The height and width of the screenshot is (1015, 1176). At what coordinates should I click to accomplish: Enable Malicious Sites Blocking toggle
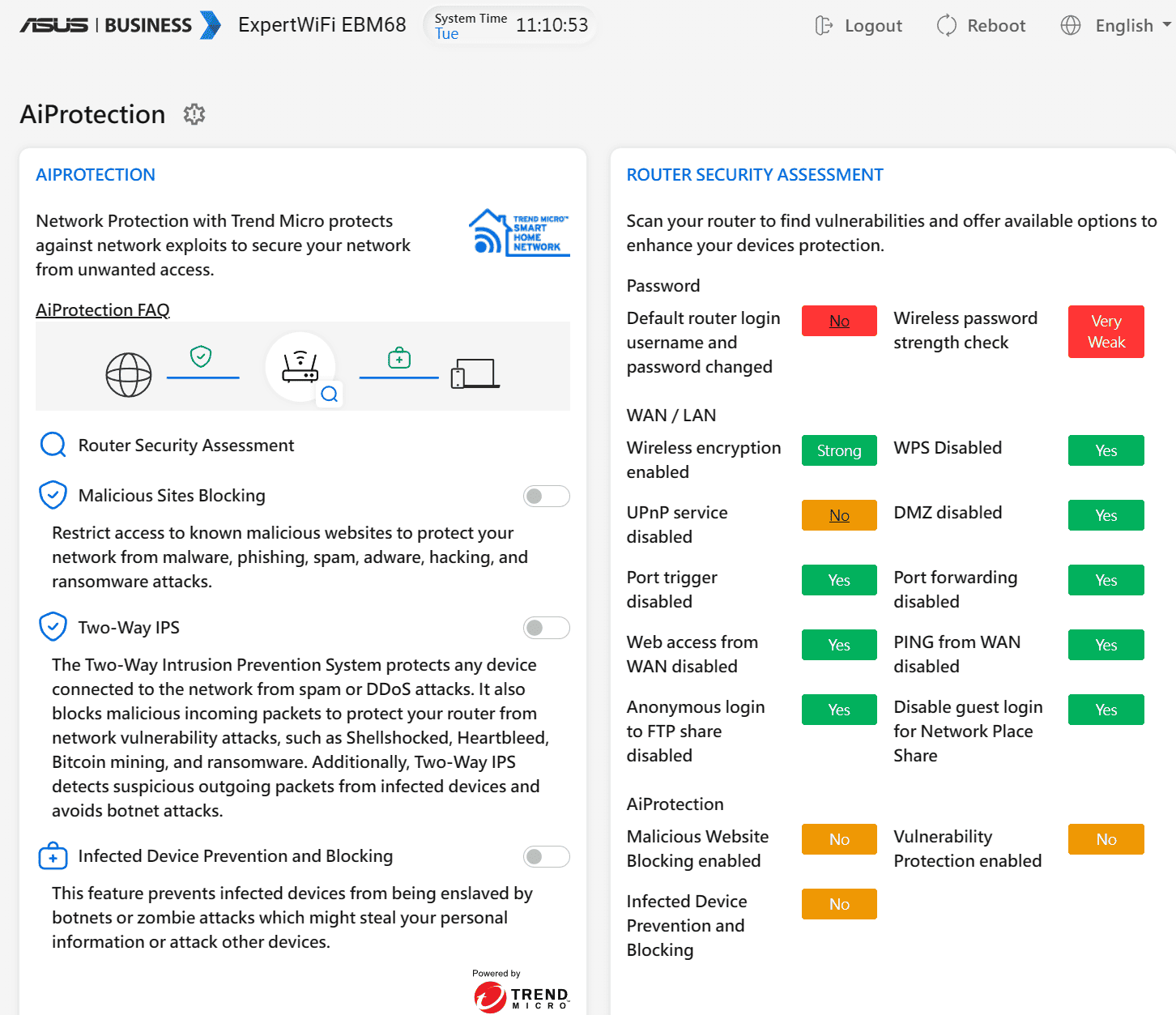click(x=547, y=496)
